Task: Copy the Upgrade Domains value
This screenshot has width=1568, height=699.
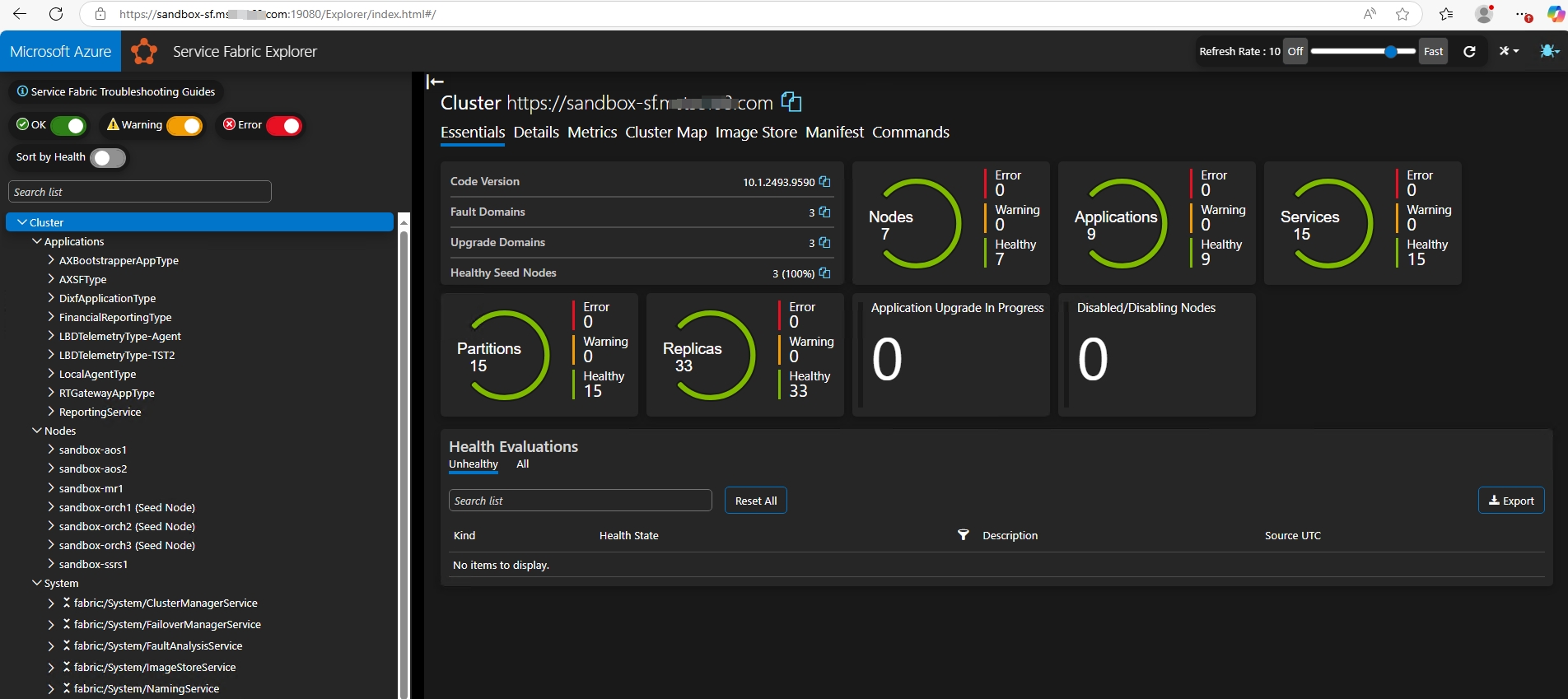Action: 824,242
